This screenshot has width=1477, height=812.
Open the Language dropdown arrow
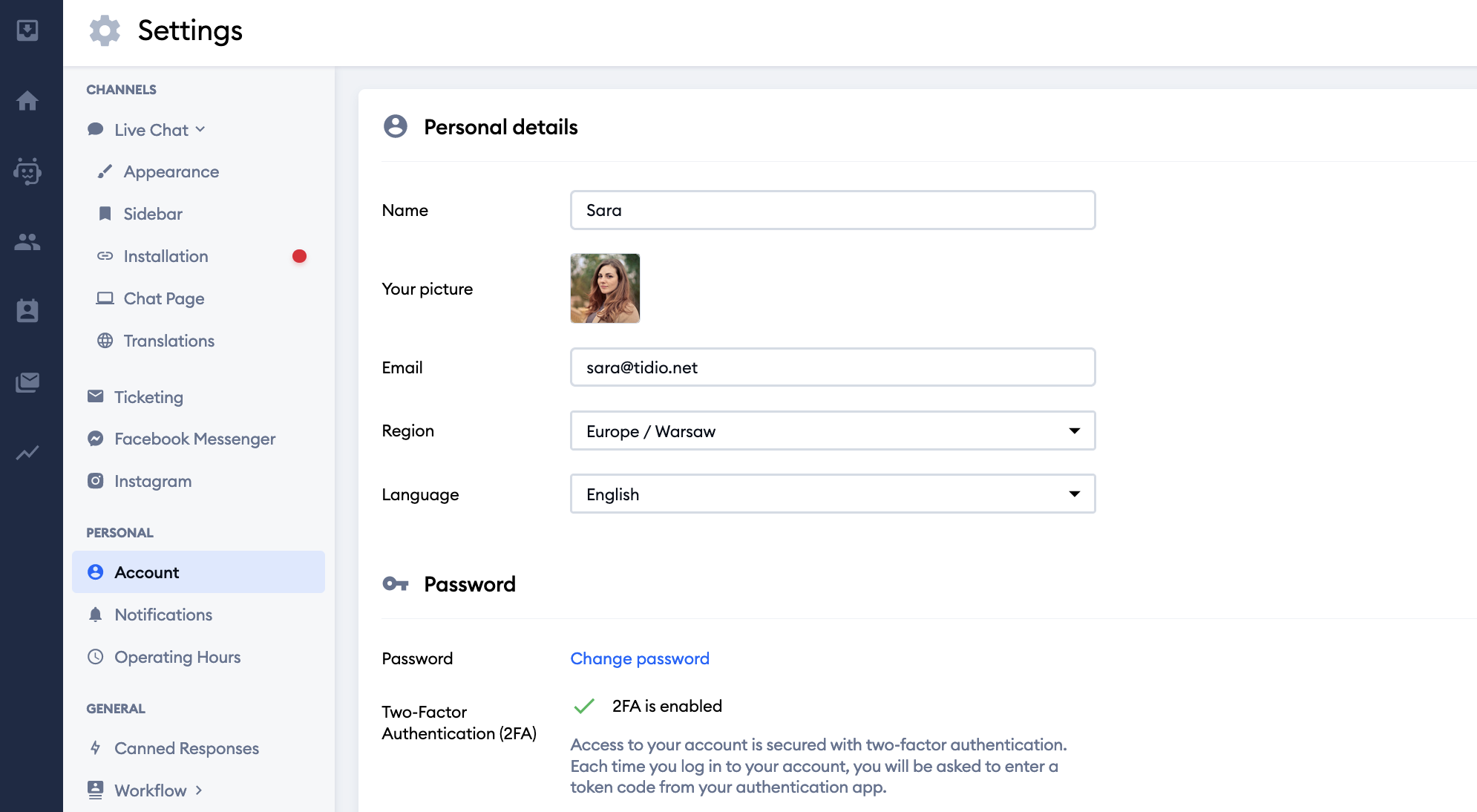pyautogui.click(x=1074, y=494)
